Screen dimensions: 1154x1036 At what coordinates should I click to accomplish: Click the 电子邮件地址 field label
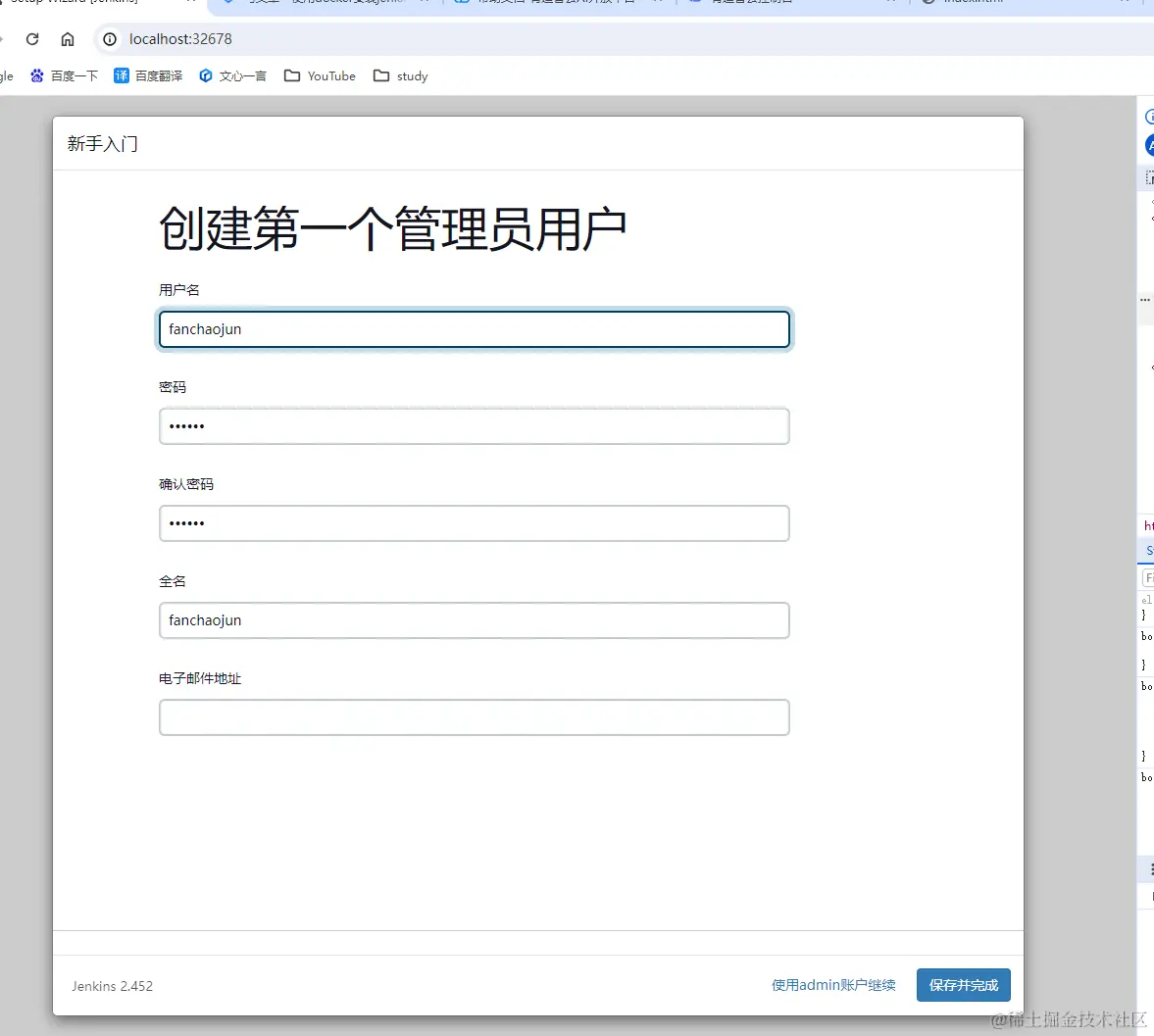[x=200, y=678]
